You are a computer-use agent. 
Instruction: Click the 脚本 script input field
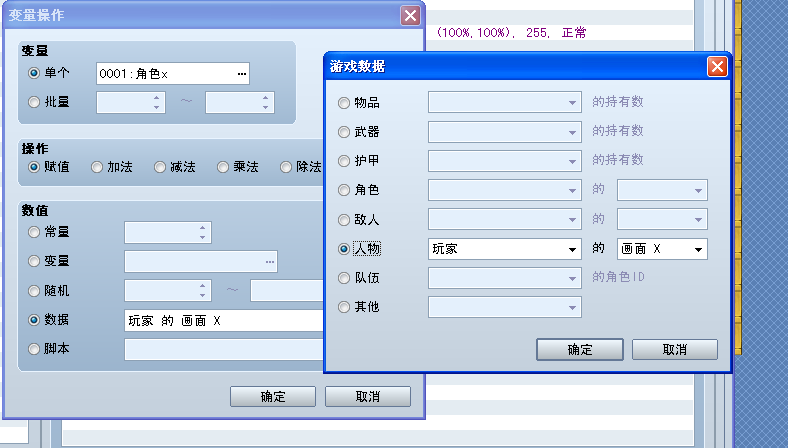click(224, 349)
